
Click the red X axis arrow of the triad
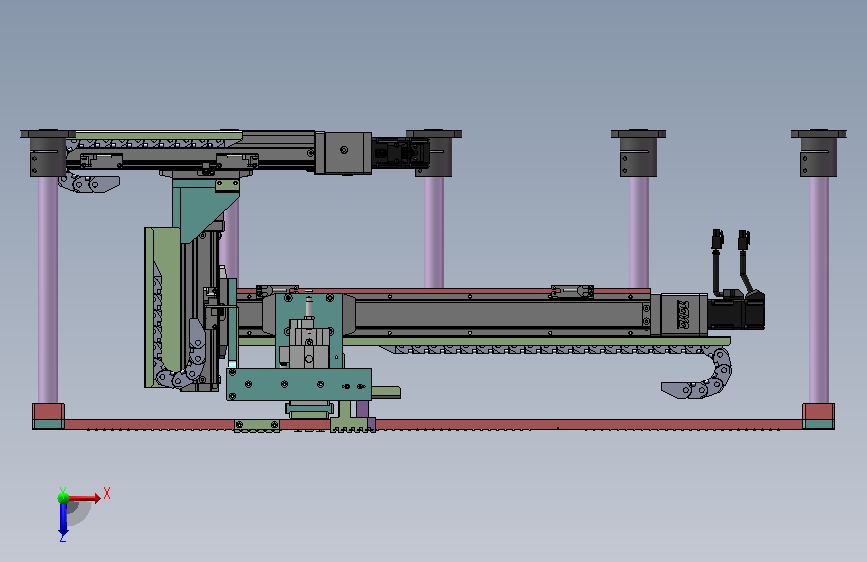(x=84, y=498)
